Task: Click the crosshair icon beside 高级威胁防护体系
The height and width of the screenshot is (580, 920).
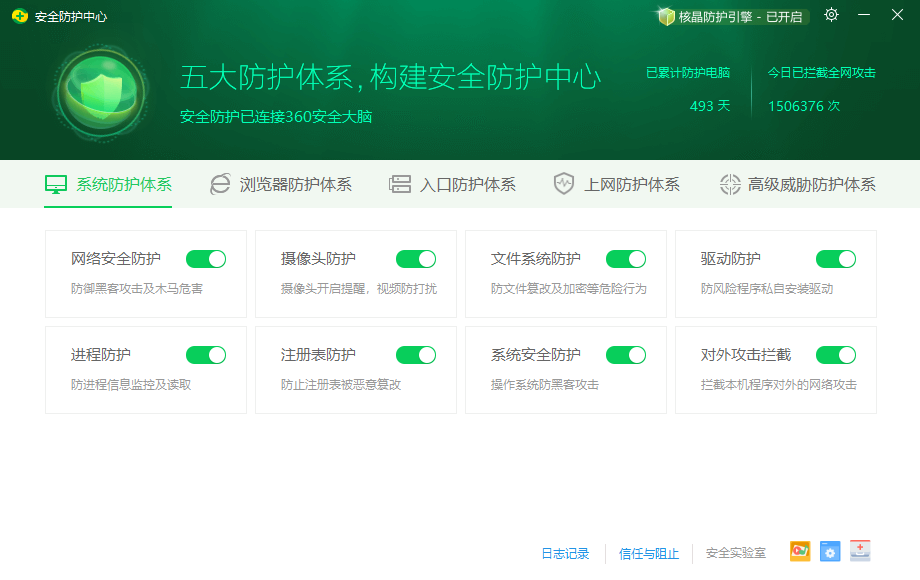Action: 728,184
